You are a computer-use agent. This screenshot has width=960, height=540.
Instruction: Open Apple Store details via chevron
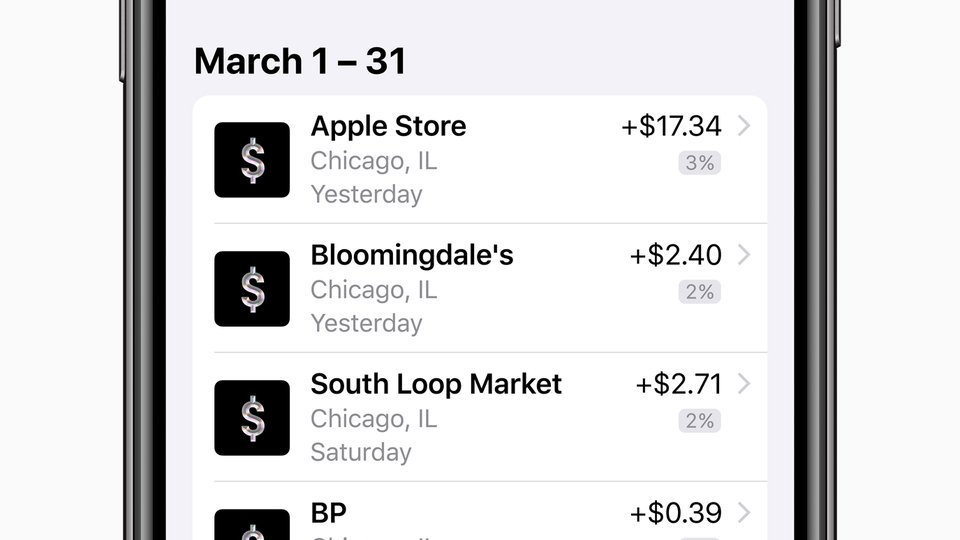click(x=744, y=126)
